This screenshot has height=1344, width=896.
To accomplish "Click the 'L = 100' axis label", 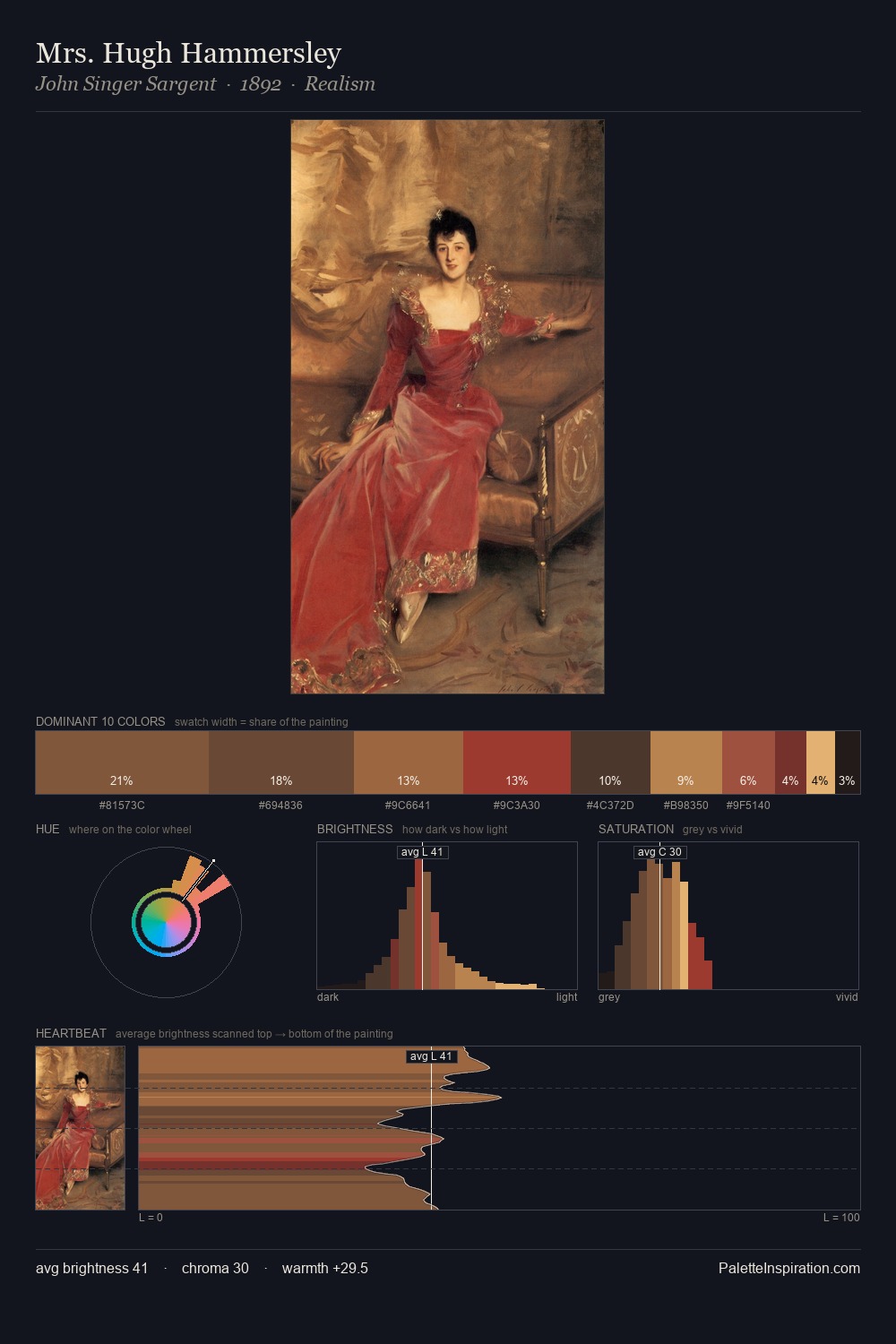I will click(841, 1218).
